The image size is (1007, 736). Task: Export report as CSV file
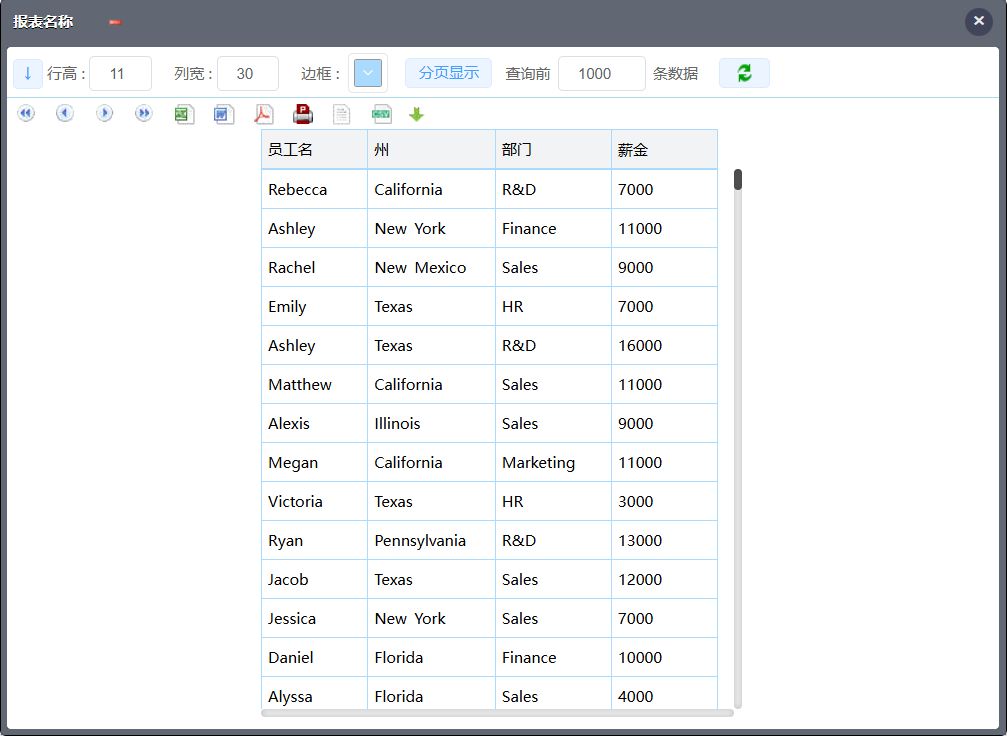(382, 114)
